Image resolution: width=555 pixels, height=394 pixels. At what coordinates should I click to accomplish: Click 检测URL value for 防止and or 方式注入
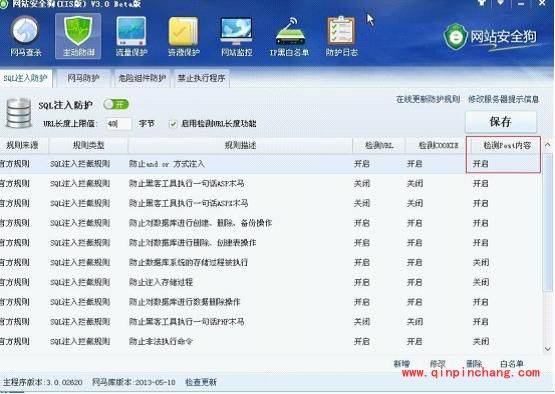click(362, 164)
